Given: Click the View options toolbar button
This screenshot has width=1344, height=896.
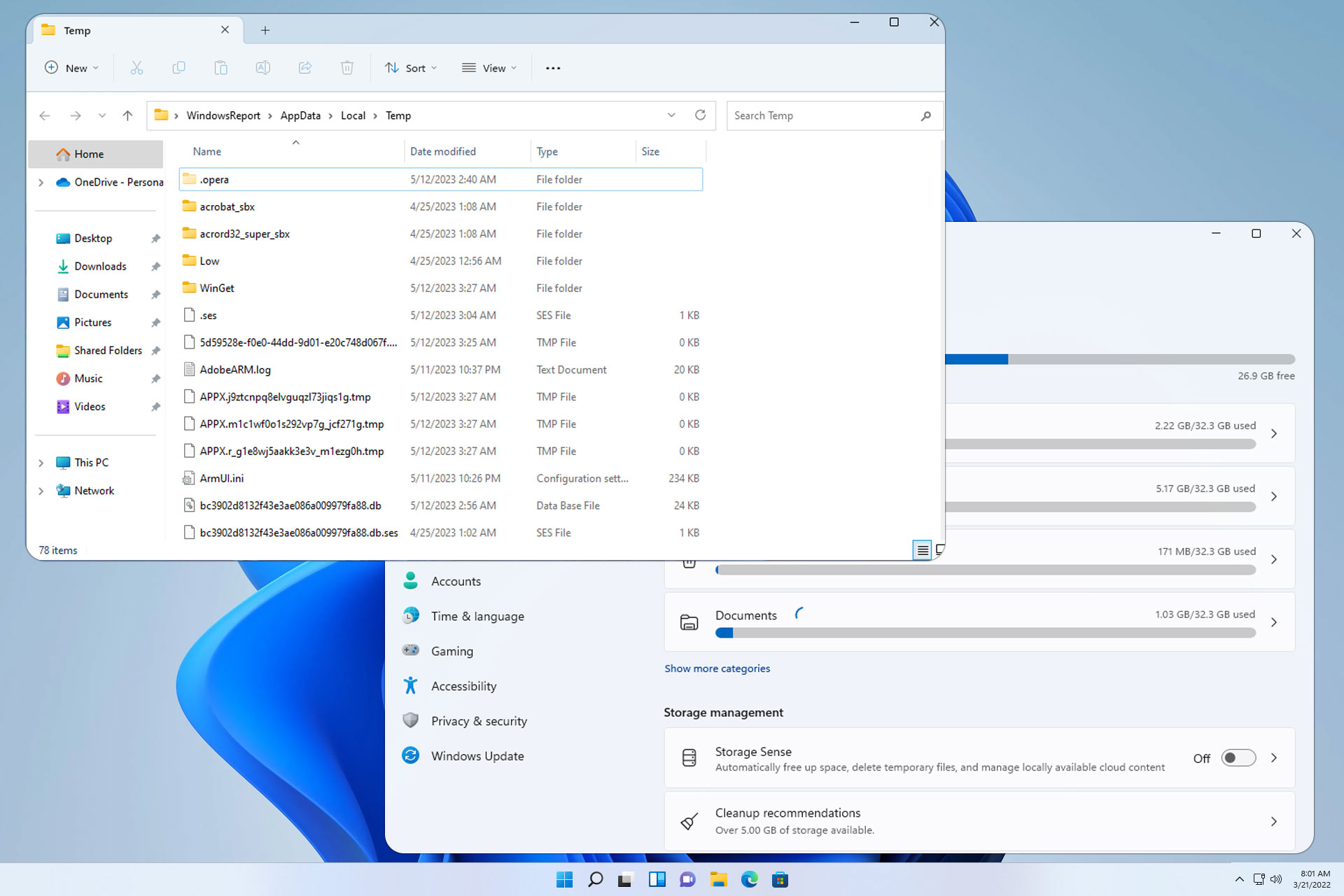Looking at the screenshot, I should click(489, 67).
